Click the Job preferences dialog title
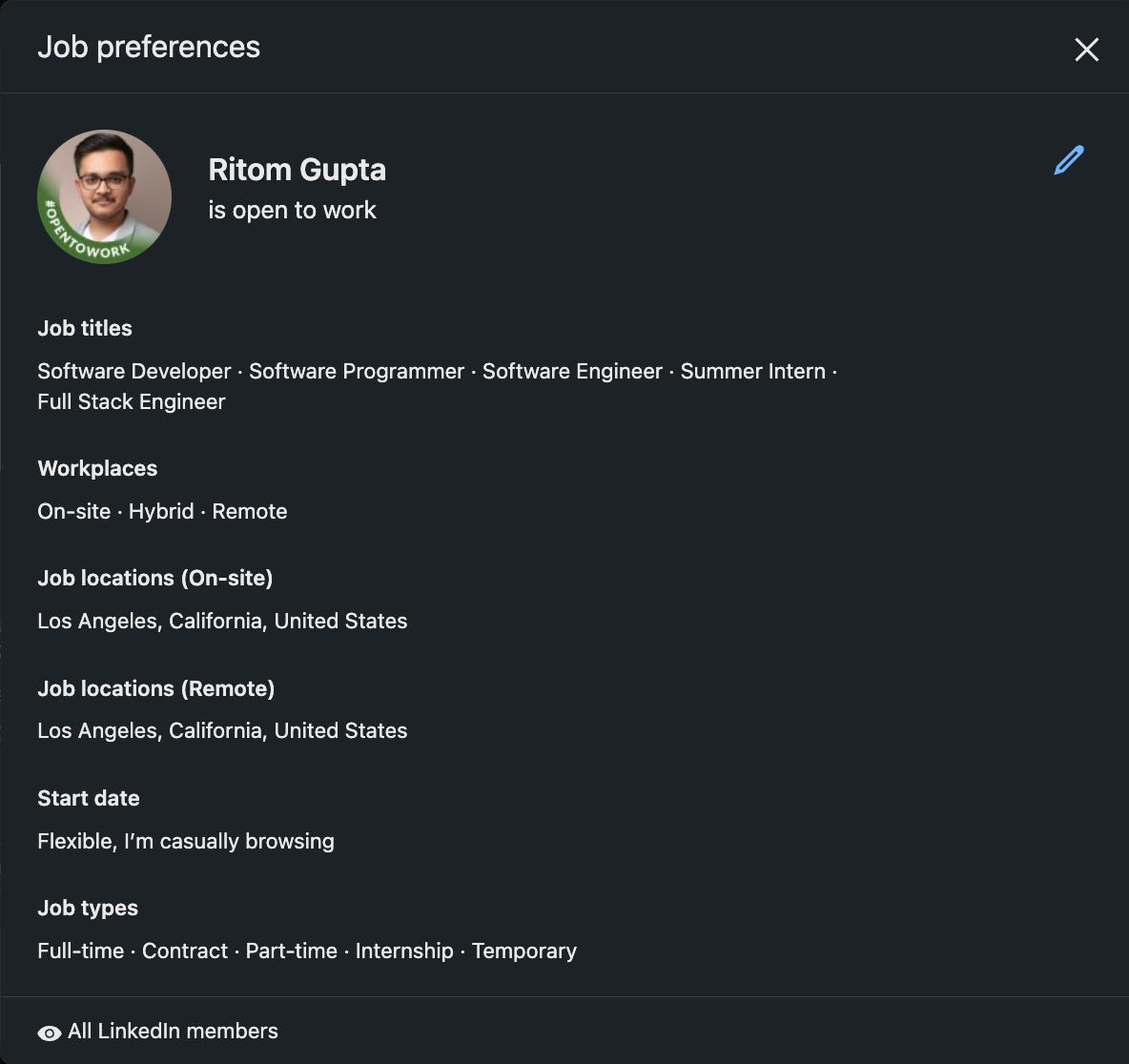This screenshot has height=1064, width=1129. tap(148, 47)
